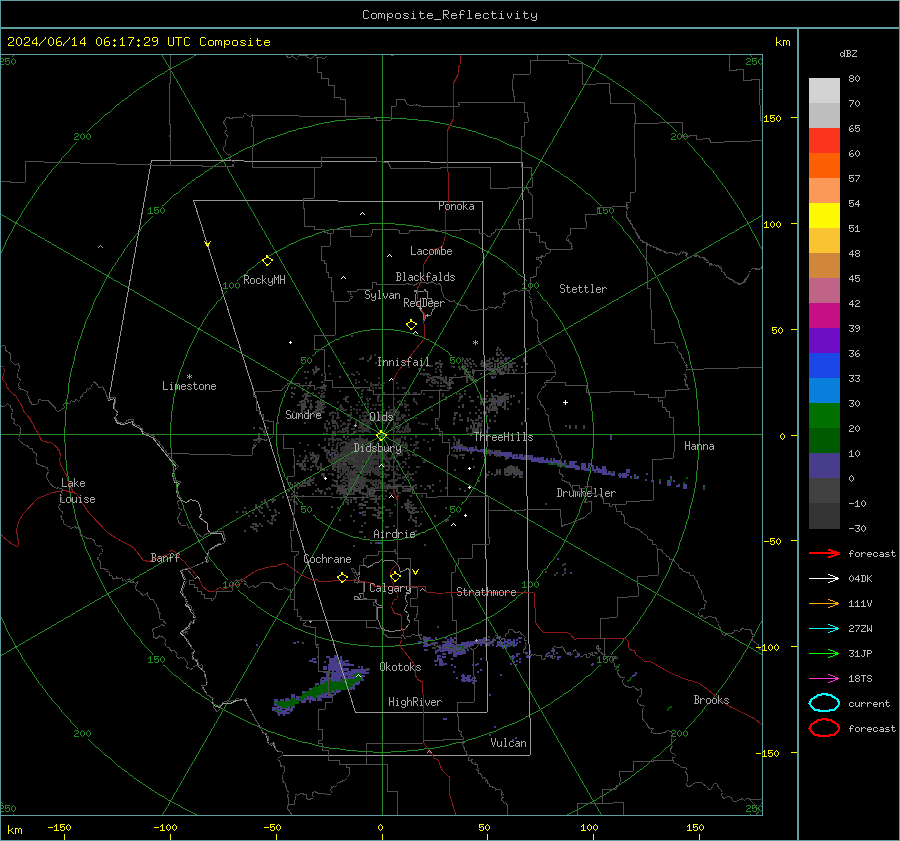Screen dimensions: 900x841
Task: Select the cyan 27ZW arrow icon
Action: point(824,629)
